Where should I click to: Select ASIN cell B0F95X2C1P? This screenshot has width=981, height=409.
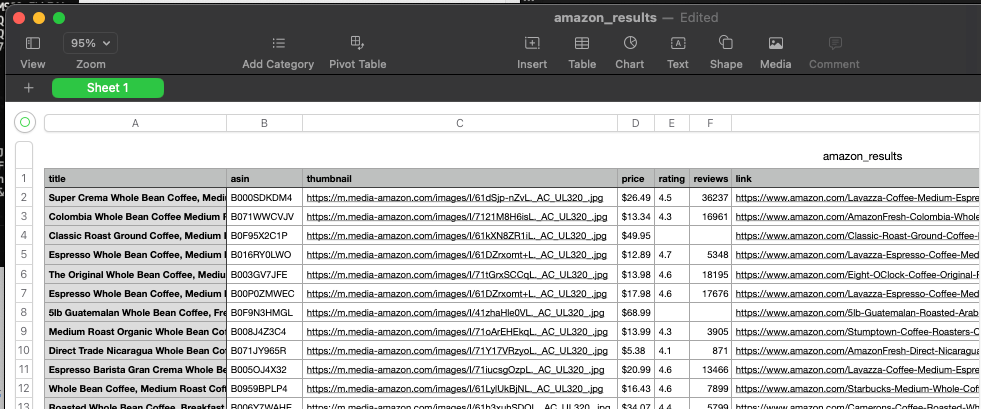pos(265,236)
